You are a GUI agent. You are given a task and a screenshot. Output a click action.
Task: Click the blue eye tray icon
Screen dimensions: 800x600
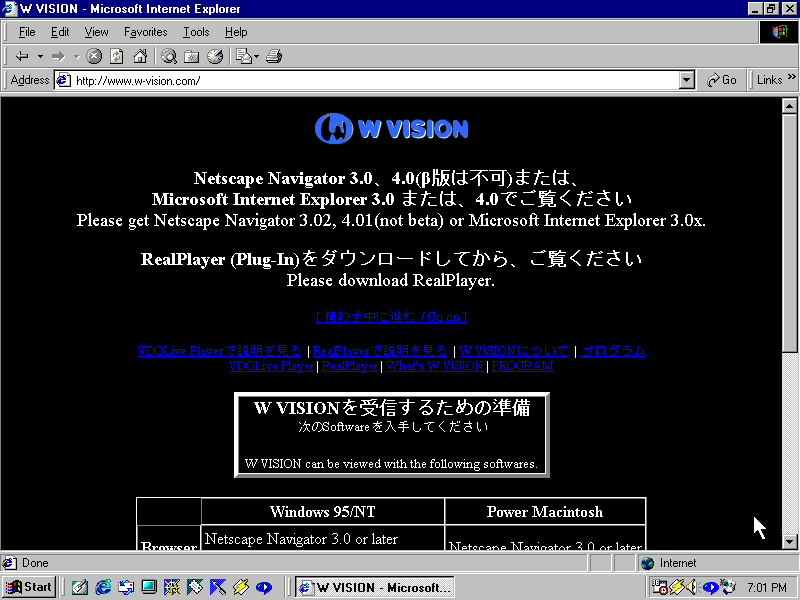click(710, 587)
